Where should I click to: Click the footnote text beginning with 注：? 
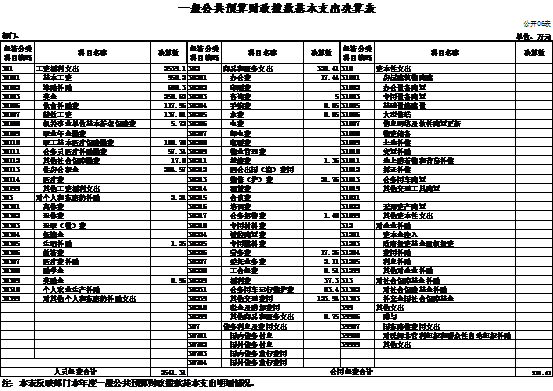tap(128, 383)
